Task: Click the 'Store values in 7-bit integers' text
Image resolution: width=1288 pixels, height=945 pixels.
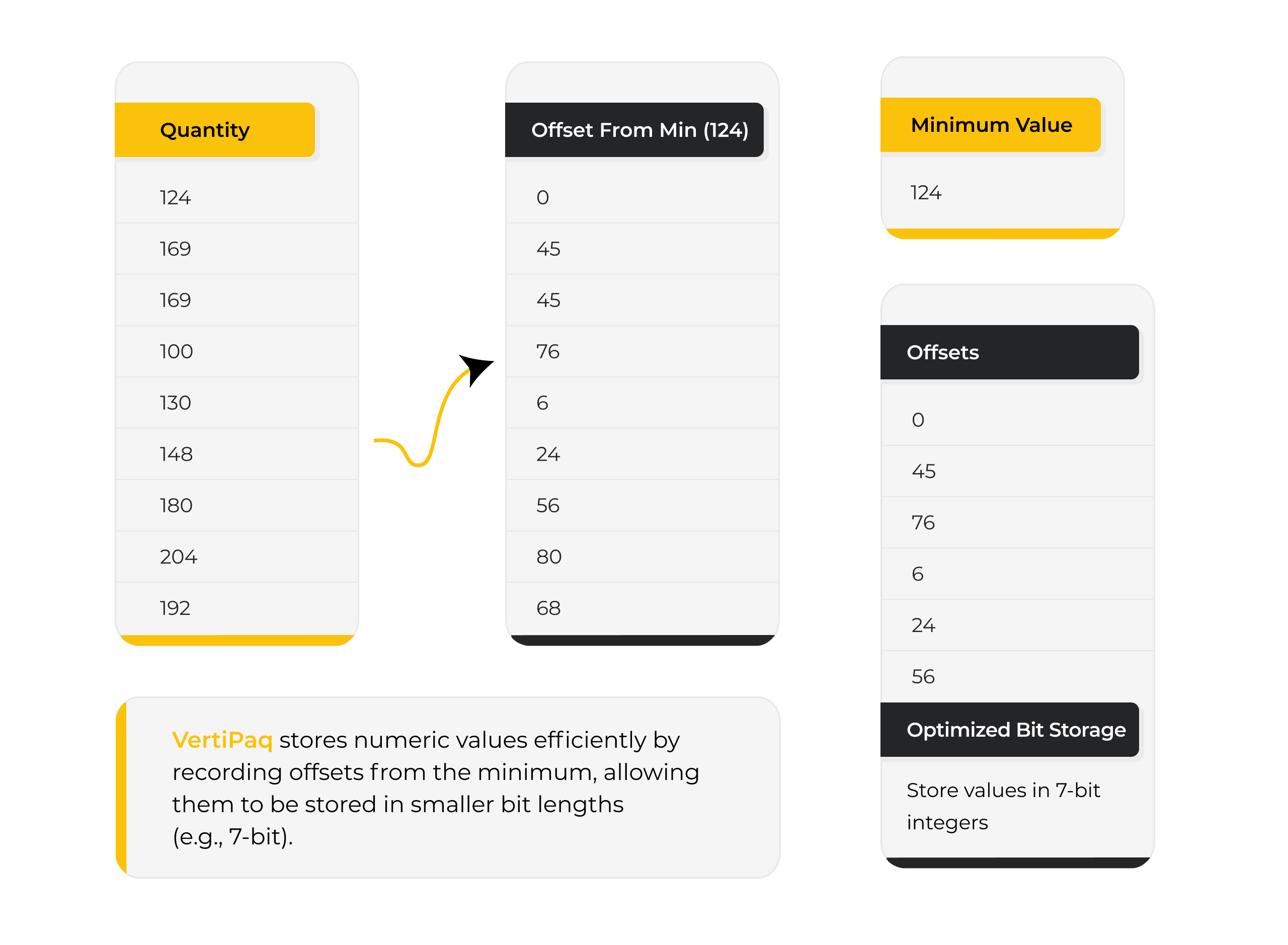Action: point(1003,806)
